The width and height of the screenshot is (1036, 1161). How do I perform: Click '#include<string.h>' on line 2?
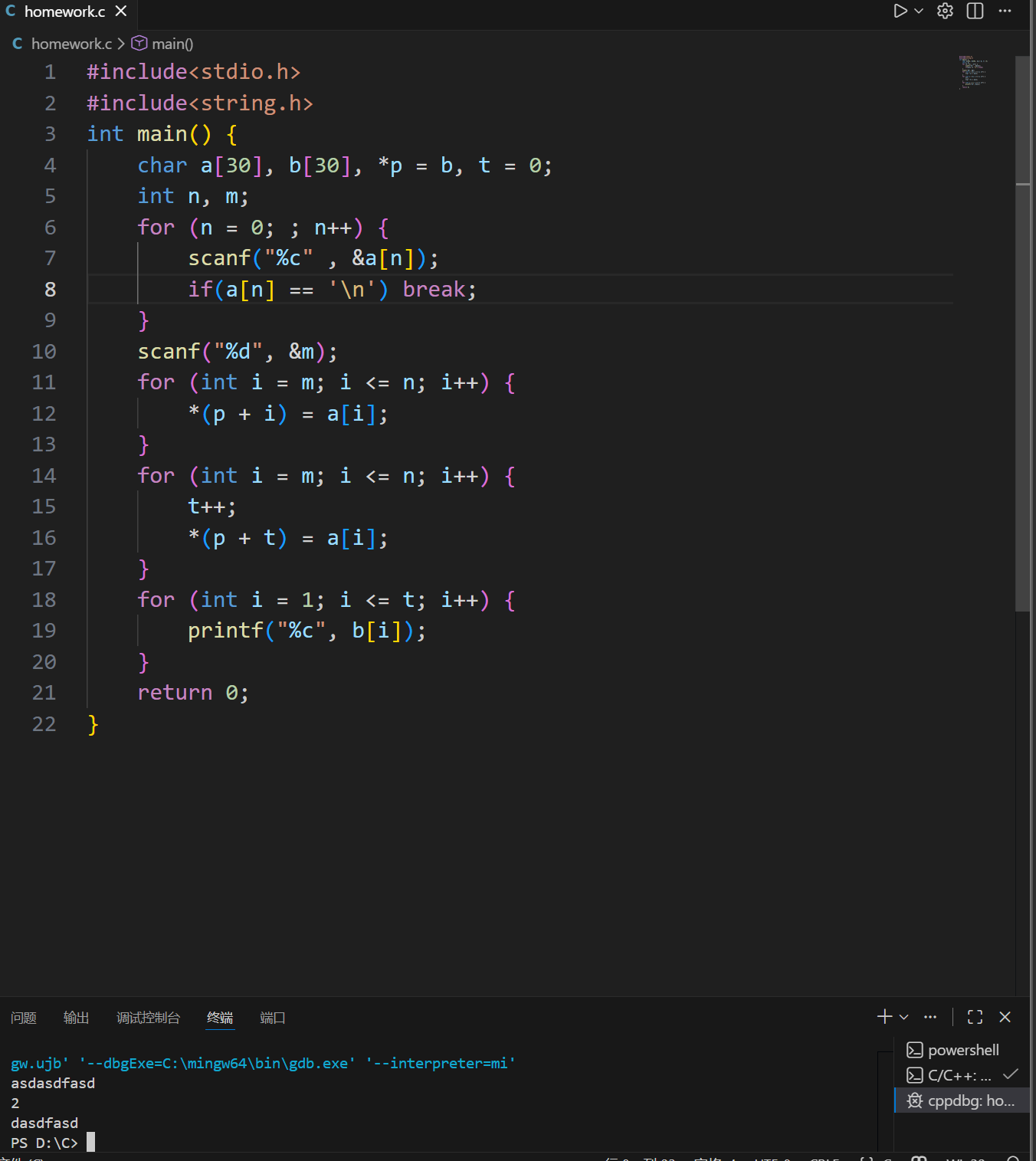(199, 103)
